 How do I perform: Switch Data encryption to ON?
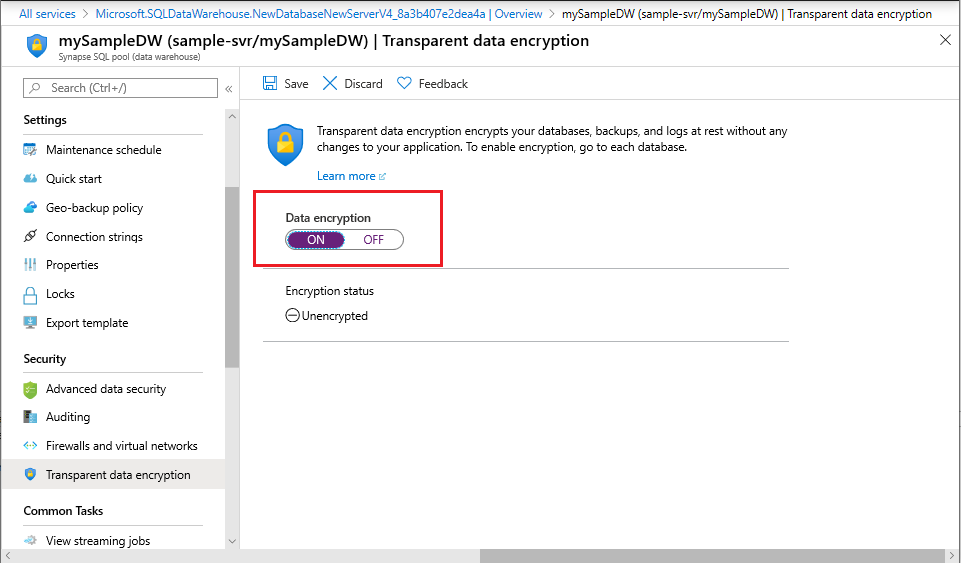click(x=316, y=240)
